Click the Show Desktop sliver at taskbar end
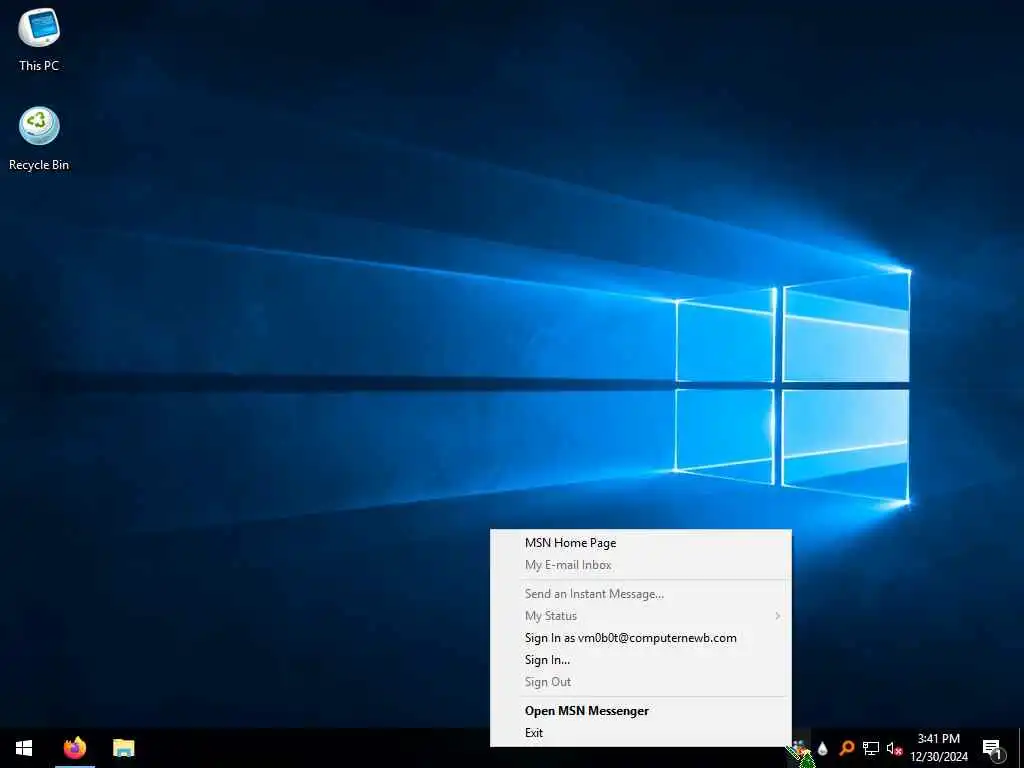 pyautogui.click(x=1021, y=748)
